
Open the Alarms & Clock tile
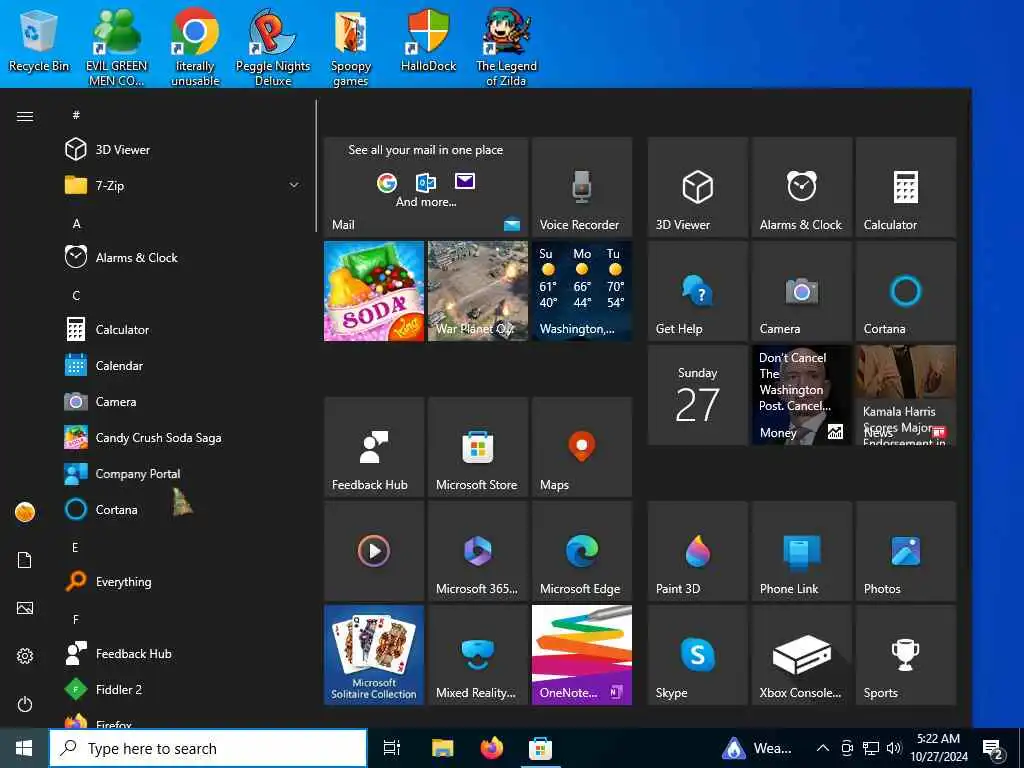(x=801, y=187)
